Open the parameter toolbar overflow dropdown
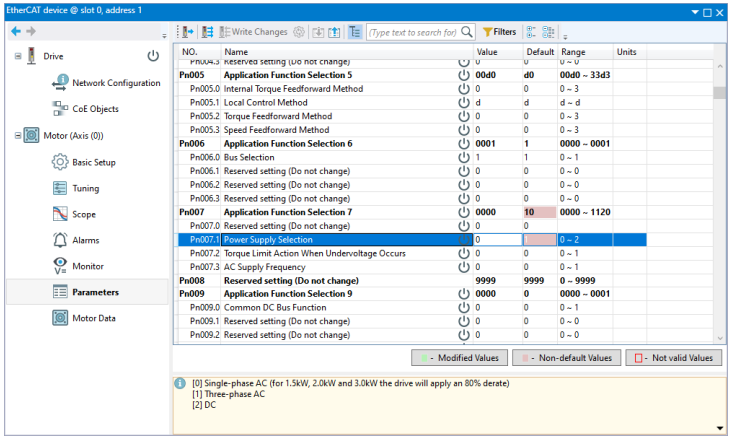Viewport: 732px width, 440px height. [565, 36]
